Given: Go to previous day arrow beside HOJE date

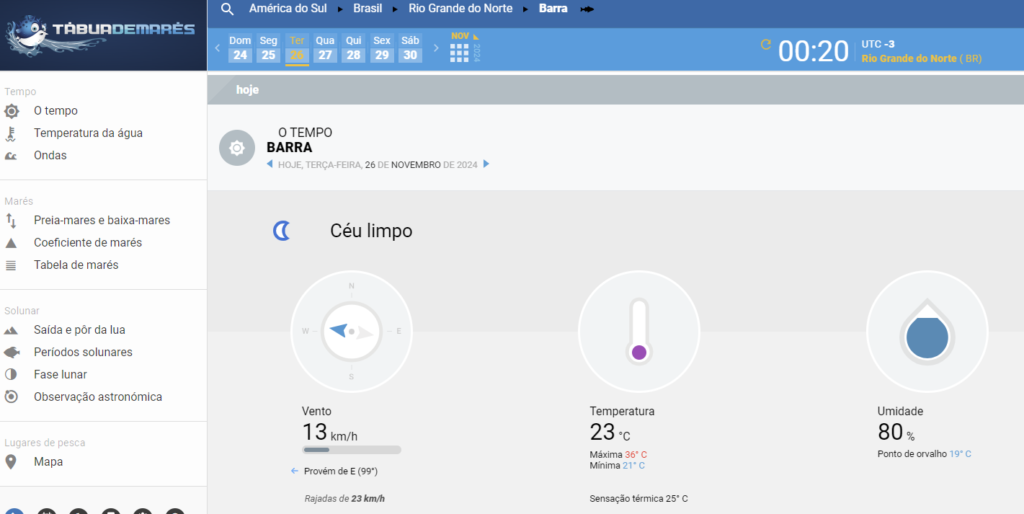Looking at the screenshot, I should 269,165.
